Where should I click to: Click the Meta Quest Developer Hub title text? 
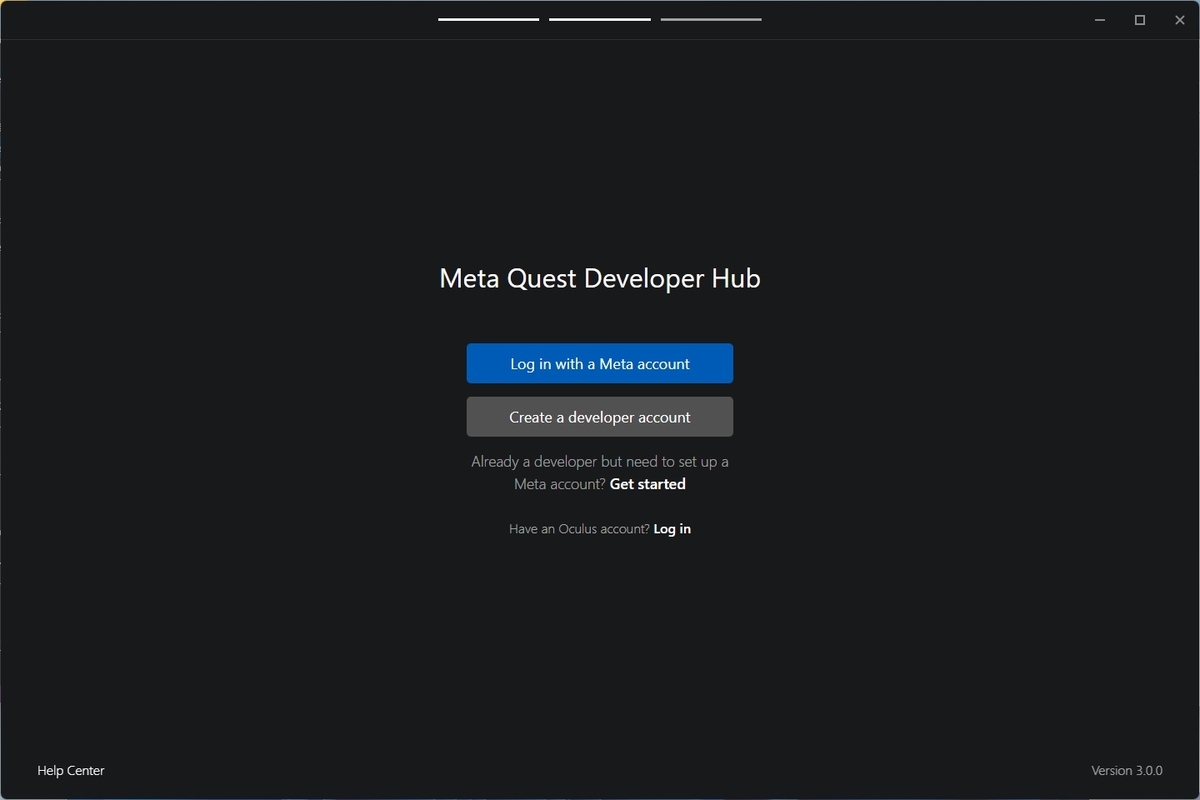[x=599, y=279]
